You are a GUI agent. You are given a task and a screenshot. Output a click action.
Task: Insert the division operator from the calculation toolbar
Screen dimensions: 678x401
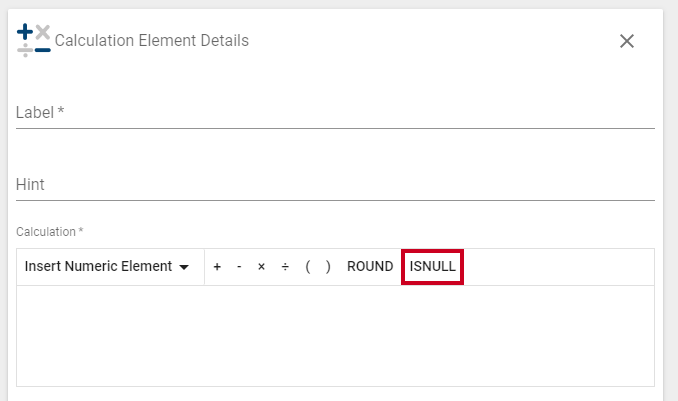285,267
